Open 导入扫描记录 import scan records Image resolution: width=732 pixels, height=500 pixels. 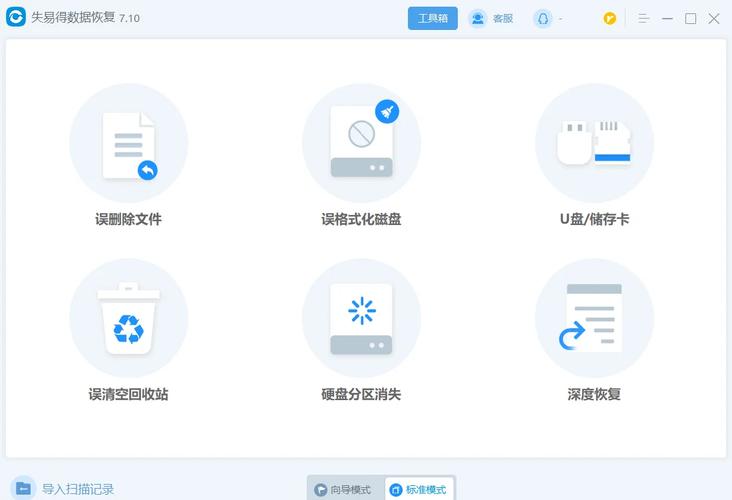[x=78, y=489]
